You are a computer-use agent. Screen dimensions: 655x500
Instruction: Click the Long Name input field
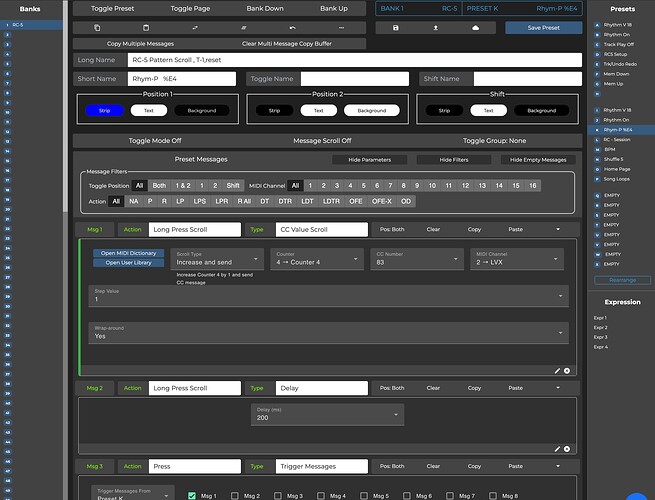pos(355,60)
